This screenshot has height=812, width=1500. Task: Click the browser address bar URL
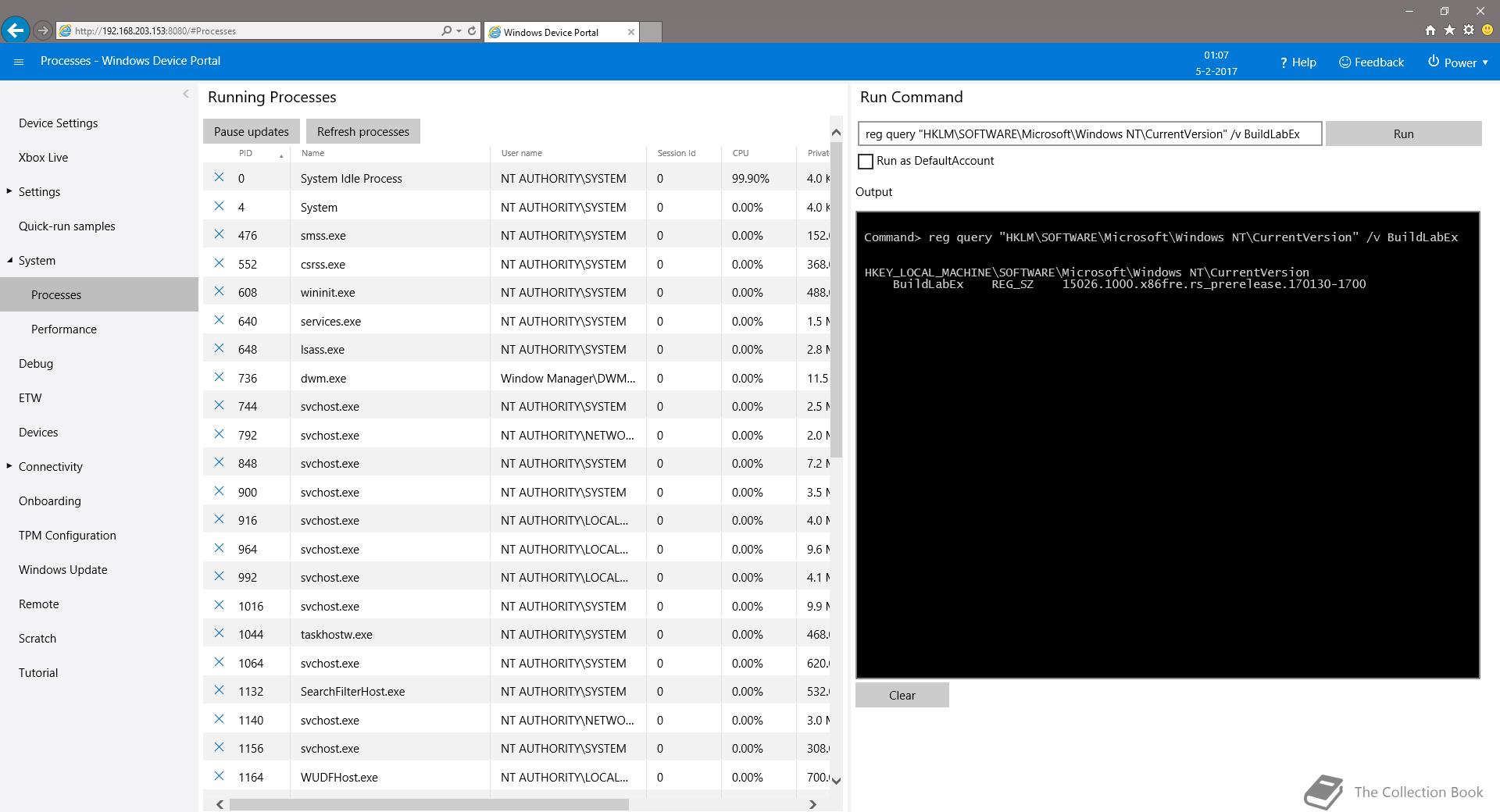point(155,31)
